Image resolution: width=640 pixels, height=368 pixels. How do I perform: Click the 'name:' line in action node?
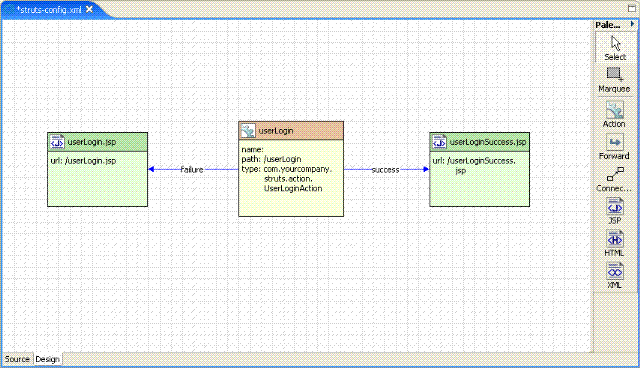tap(252, 150)
